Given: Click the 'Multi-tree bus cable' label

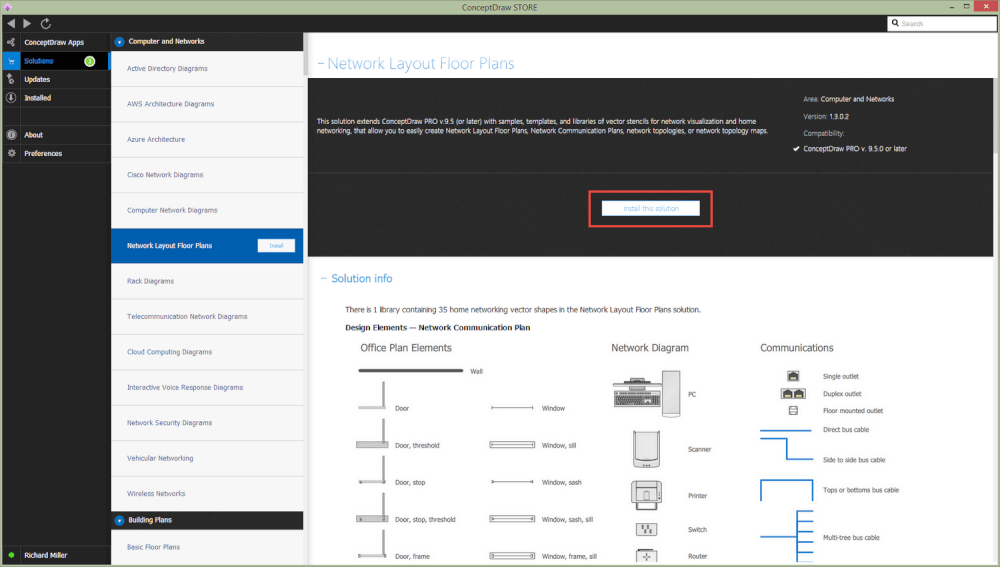Looking at the screenshot, I should click(x=851, y=538).
